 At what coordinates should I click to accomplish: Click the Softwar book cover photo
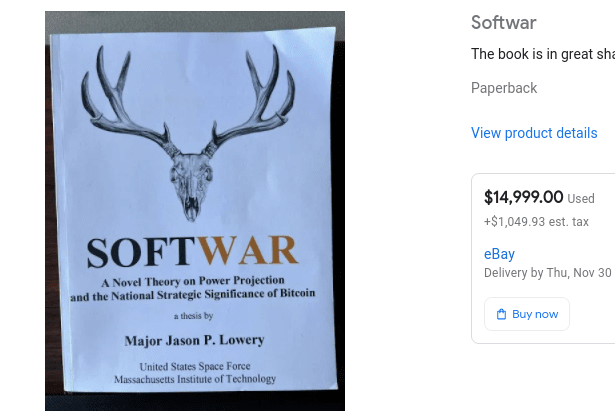(195, 211)
